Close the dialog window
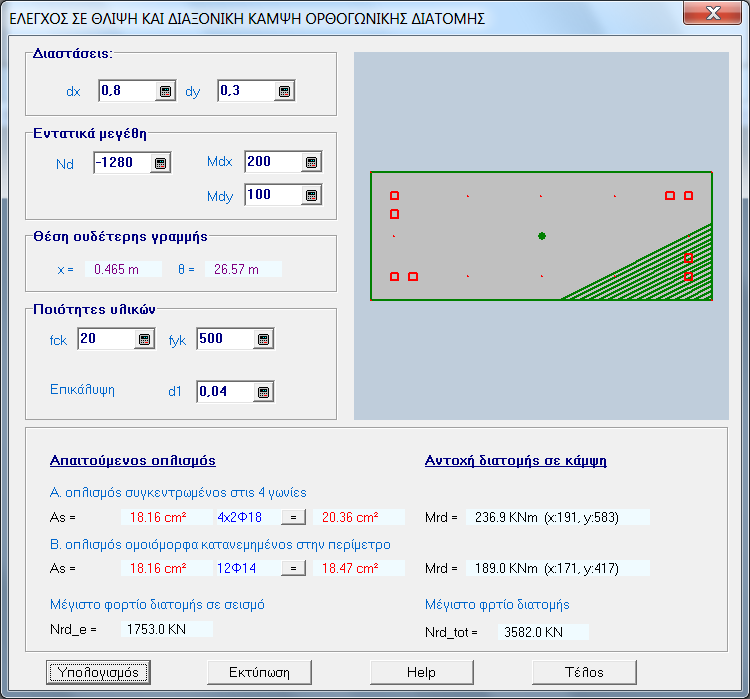Screen dimensions: 750x699 710,14
